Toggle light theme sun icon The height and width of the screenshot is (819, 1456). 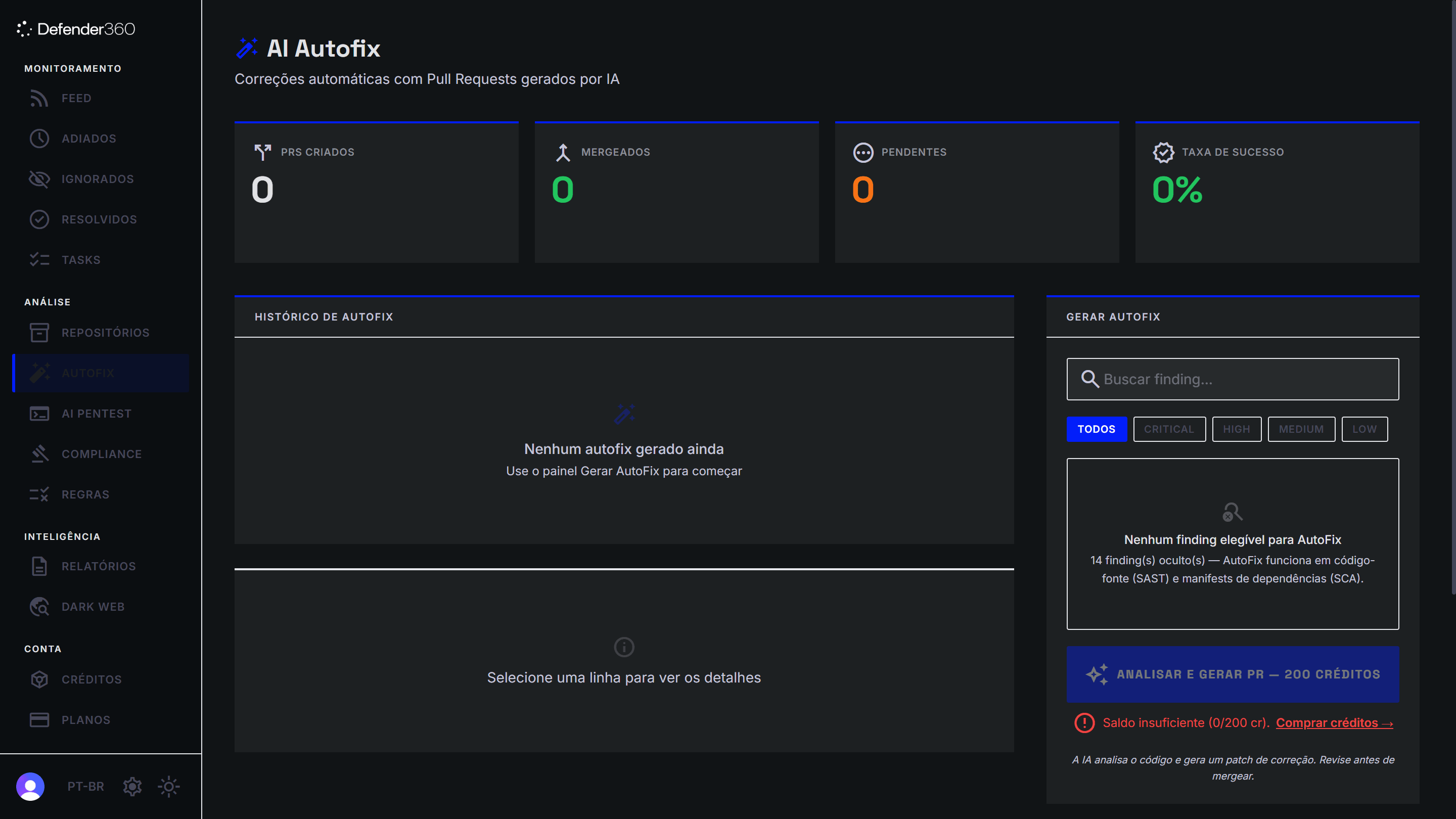(168, 787)
